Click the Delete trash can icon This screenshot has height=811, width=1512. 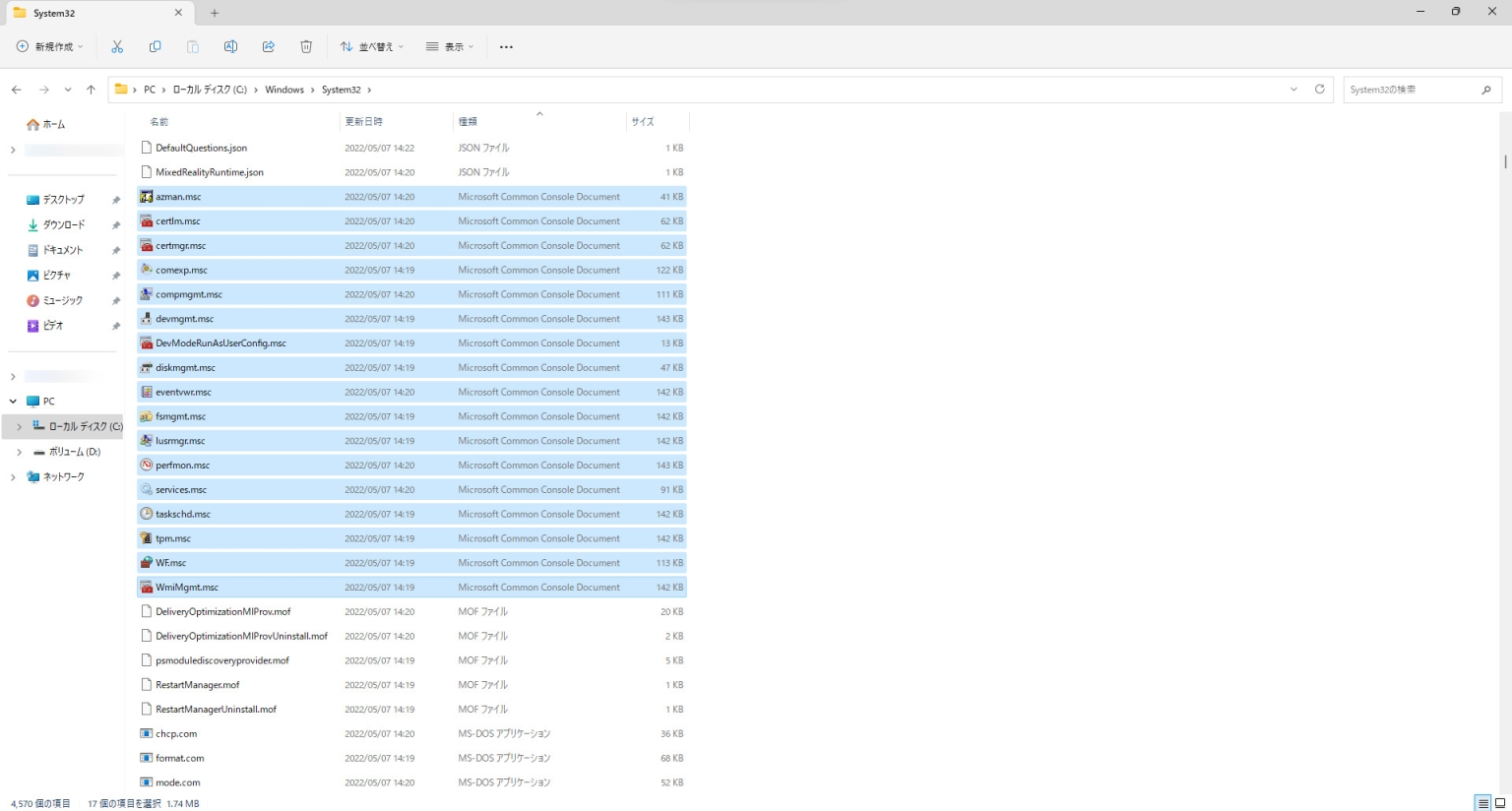306,46
